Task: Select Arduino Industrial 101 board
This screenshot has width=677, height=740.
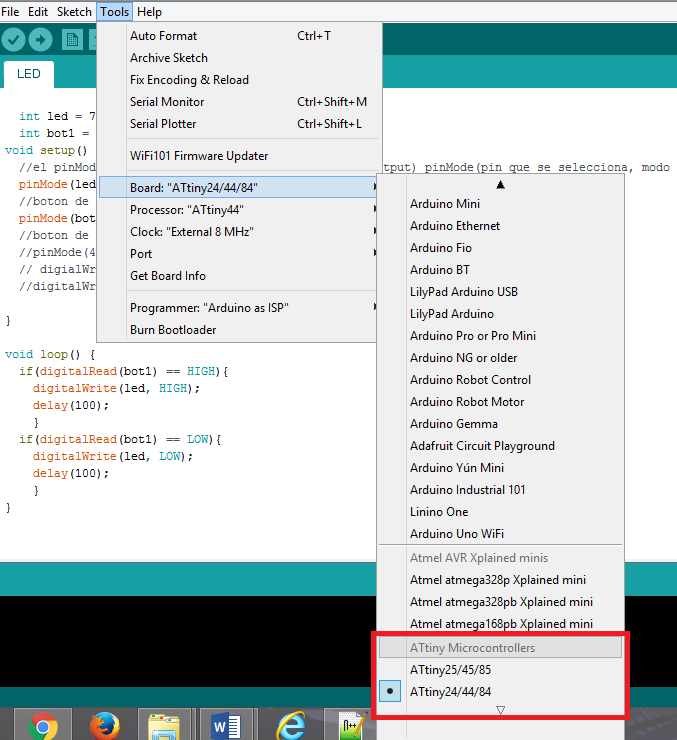Action: [x=501, y=490]
